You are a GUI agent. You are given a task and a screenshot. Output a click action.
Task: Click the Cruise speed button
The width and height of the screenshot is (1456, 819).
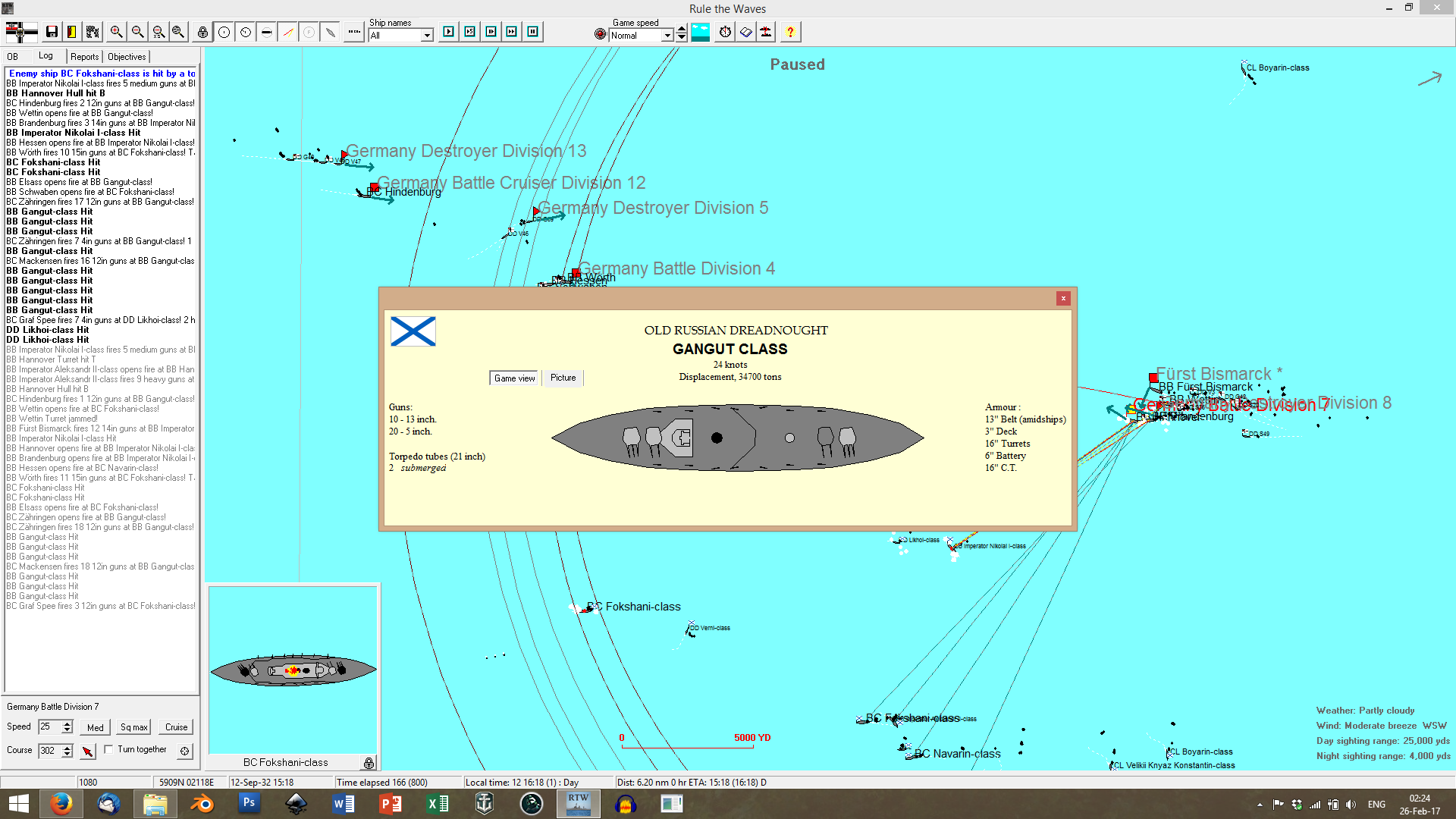pyautogui.click(x=176, y=727)
